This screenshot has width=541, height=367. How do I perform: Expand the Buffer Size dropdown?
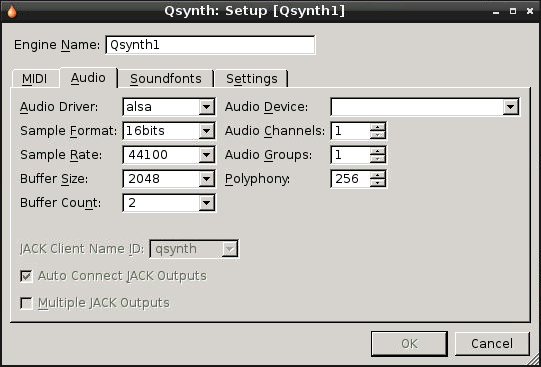tap(169, 179)
